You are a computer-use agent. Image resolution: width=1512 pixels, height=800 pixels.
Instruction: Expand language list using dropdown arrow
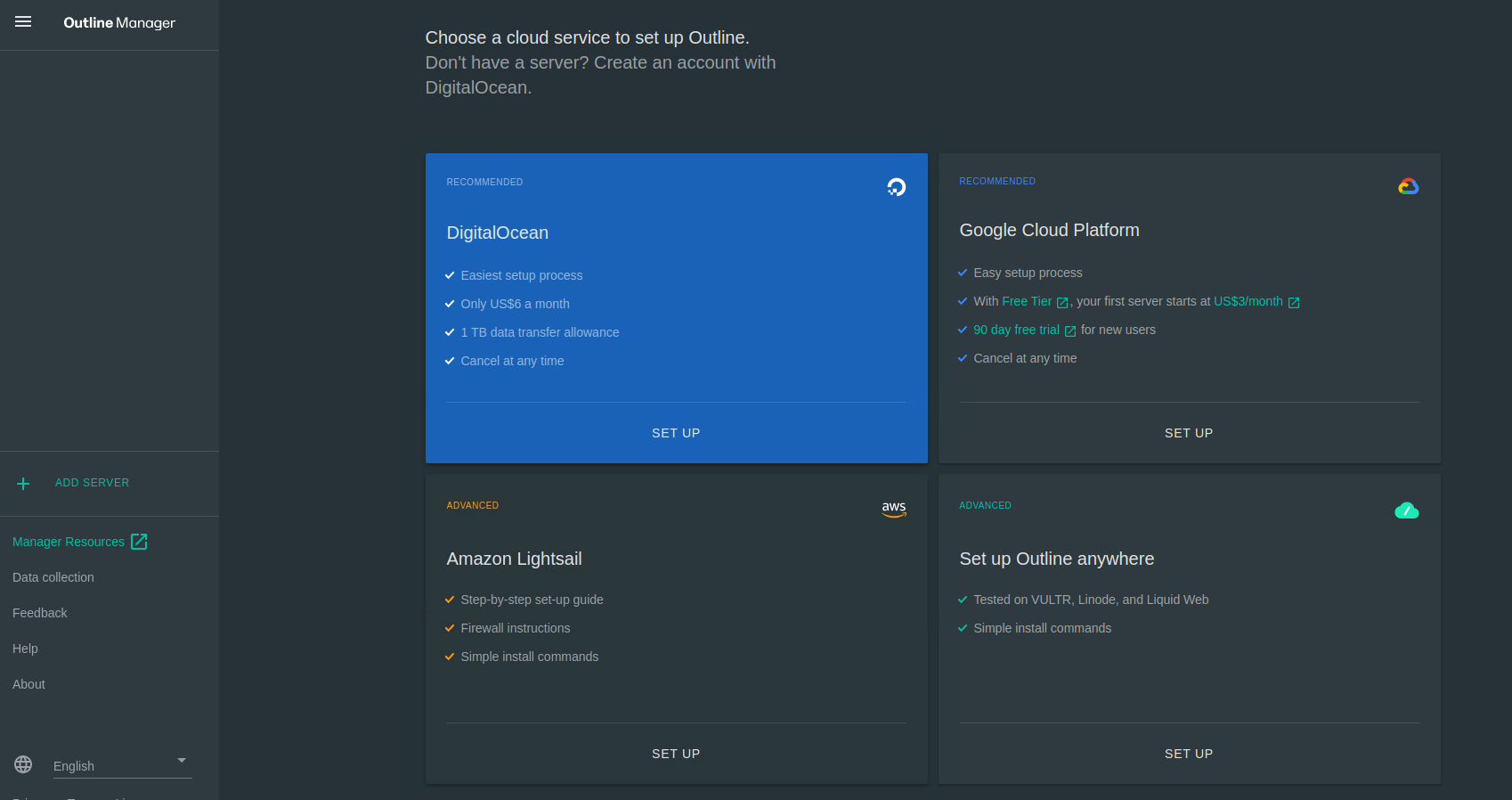(x=182, y=760)
